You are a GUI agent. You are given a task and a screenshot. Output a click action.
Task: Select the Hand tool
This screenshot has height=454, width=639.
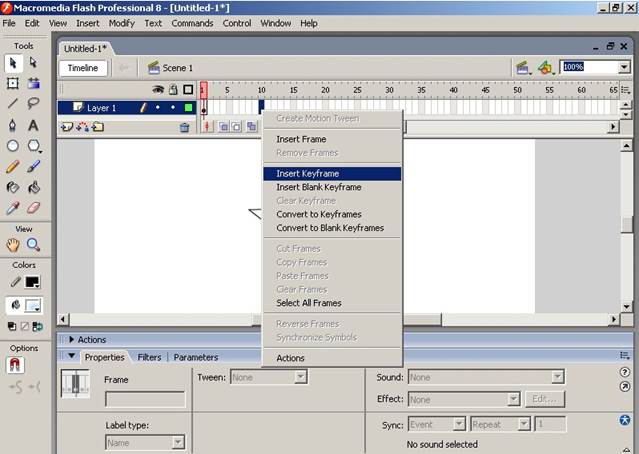(x=13, y=245)
